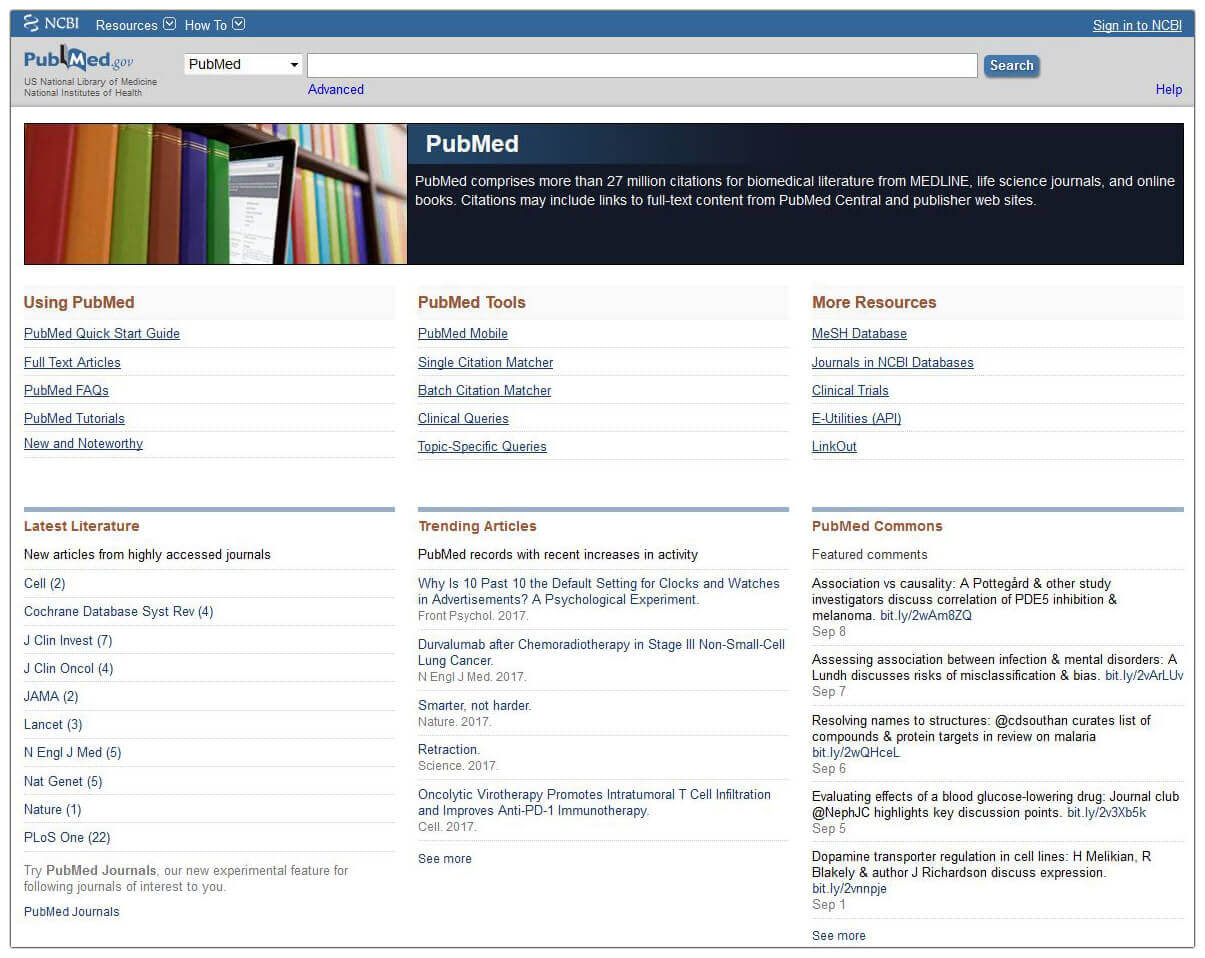This screenshot has width=1205, height=958.
Task: Open Batch Citation Matcher
Action: pos(484,391)
